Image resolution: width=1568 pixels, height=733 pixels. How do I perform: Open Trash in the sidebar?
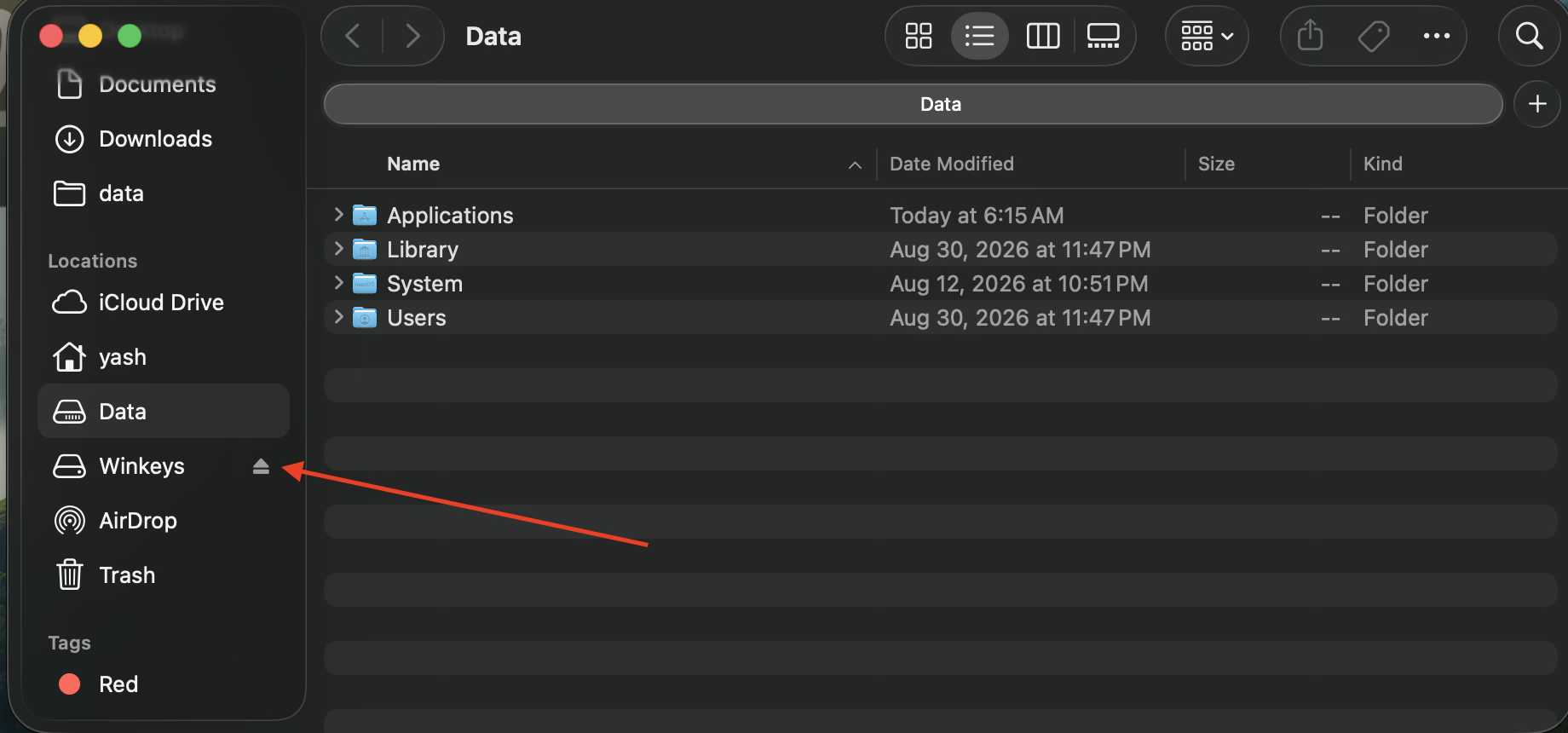pos(162,575)
